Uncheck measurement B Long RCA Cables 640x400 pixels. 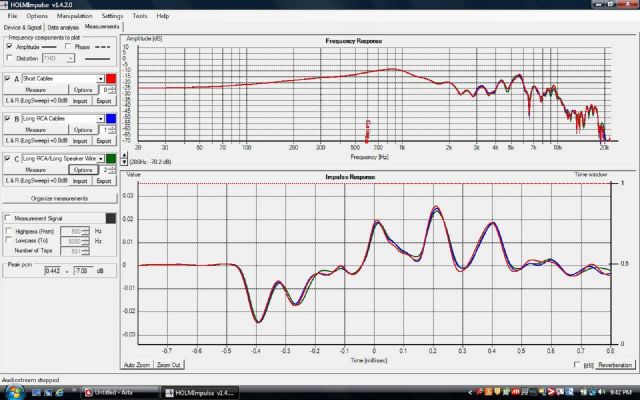pos(7,118)
